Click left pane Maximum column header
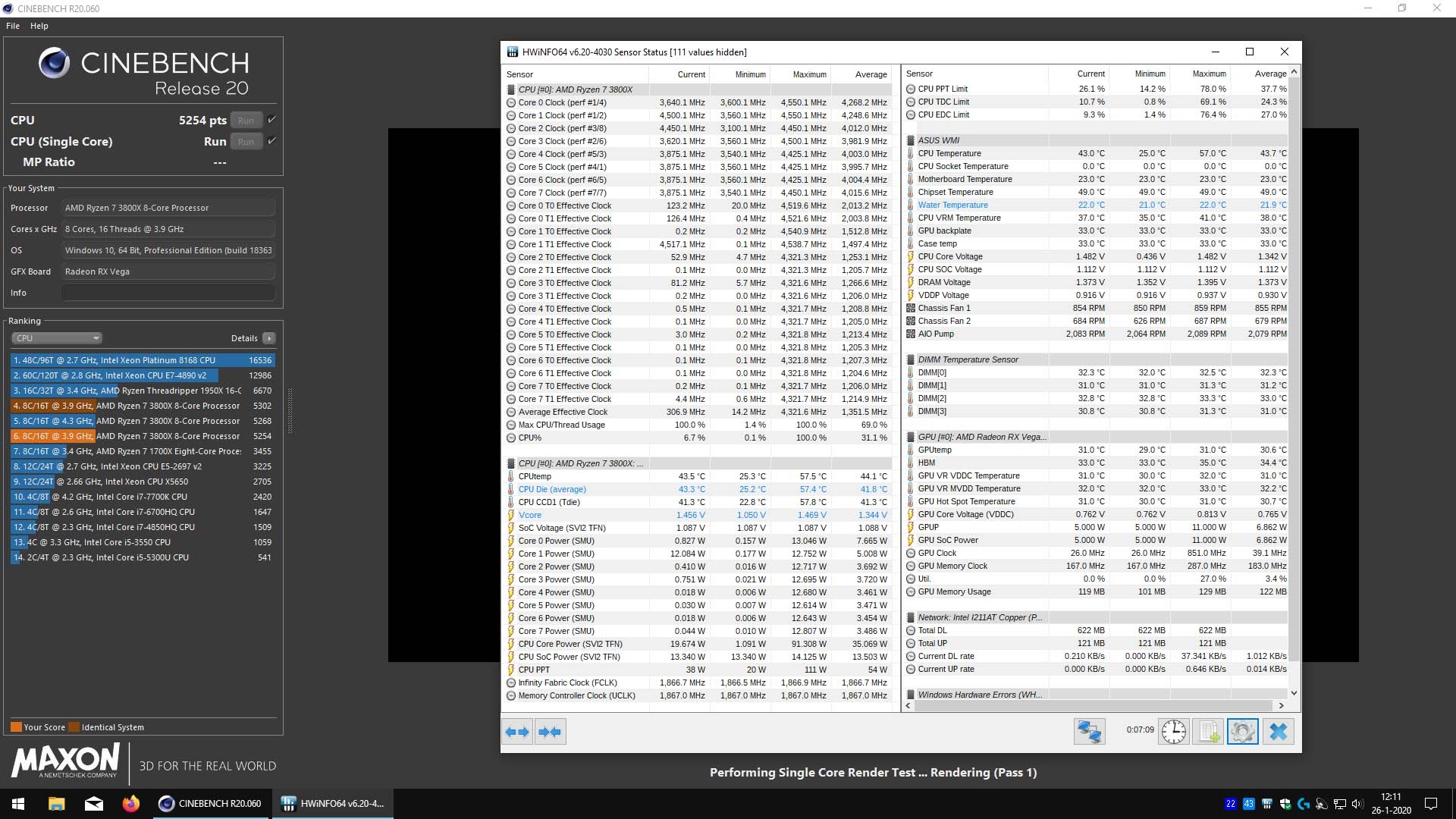 (x=800, y=74)
